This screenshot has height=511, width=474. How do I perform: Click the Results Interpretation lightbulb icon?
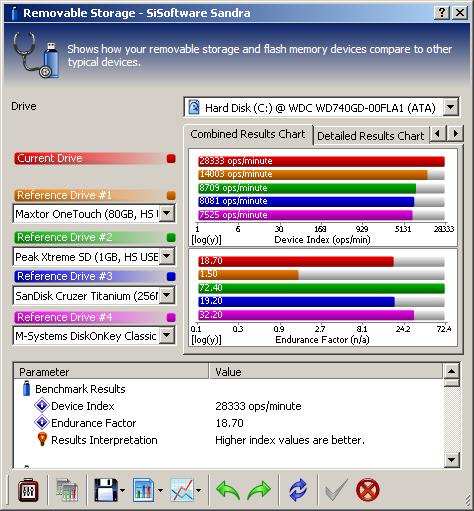[x=42, y=439]
